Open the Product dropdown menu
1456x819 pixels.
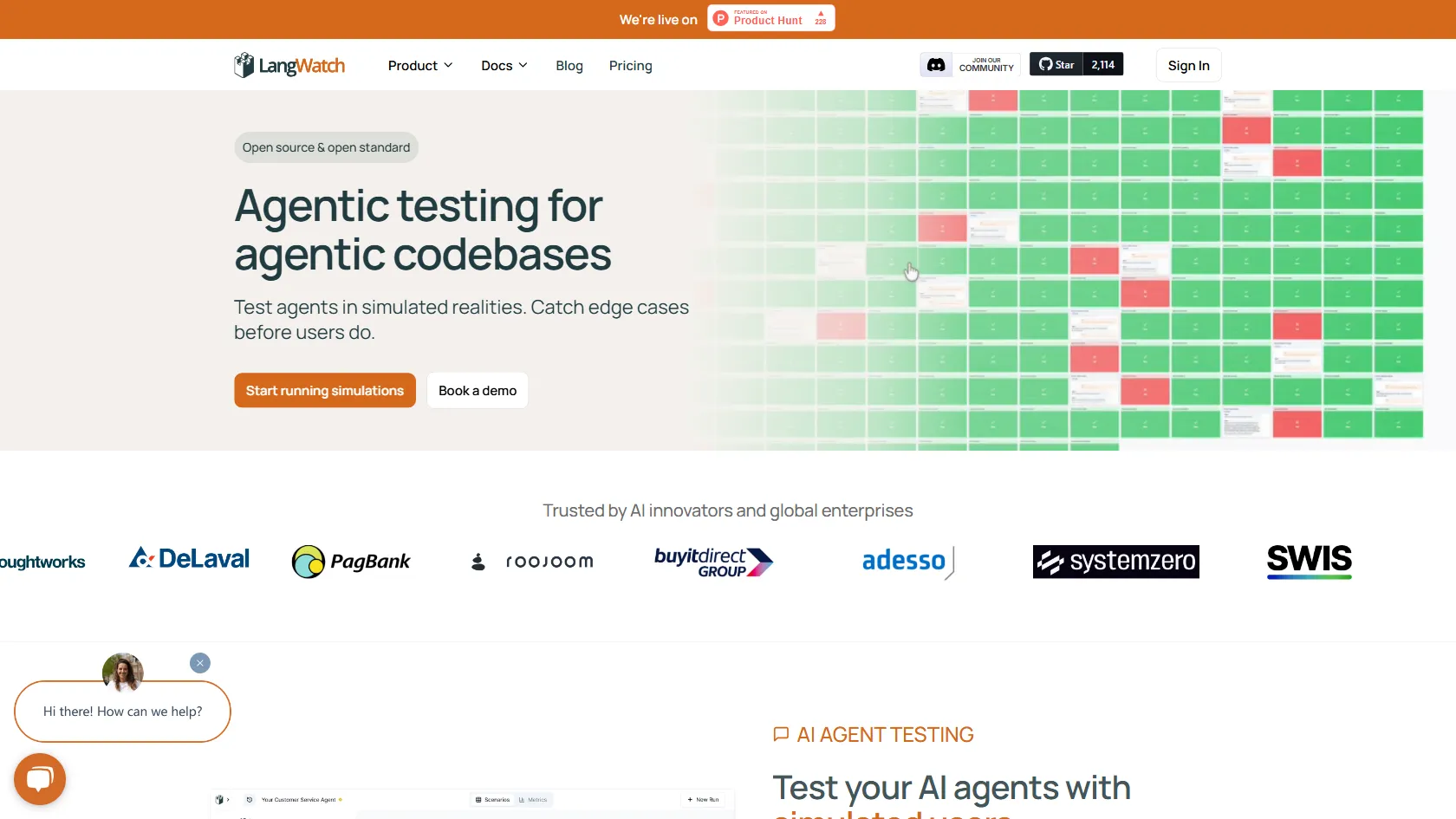420,66
